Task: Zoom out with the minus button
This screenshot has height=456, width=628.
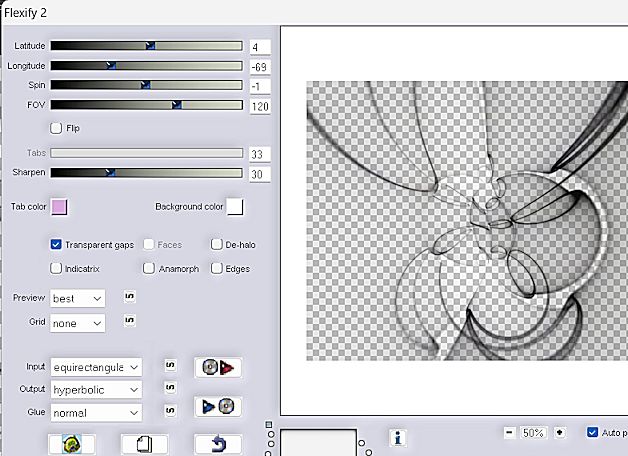Action: (509, 433)
